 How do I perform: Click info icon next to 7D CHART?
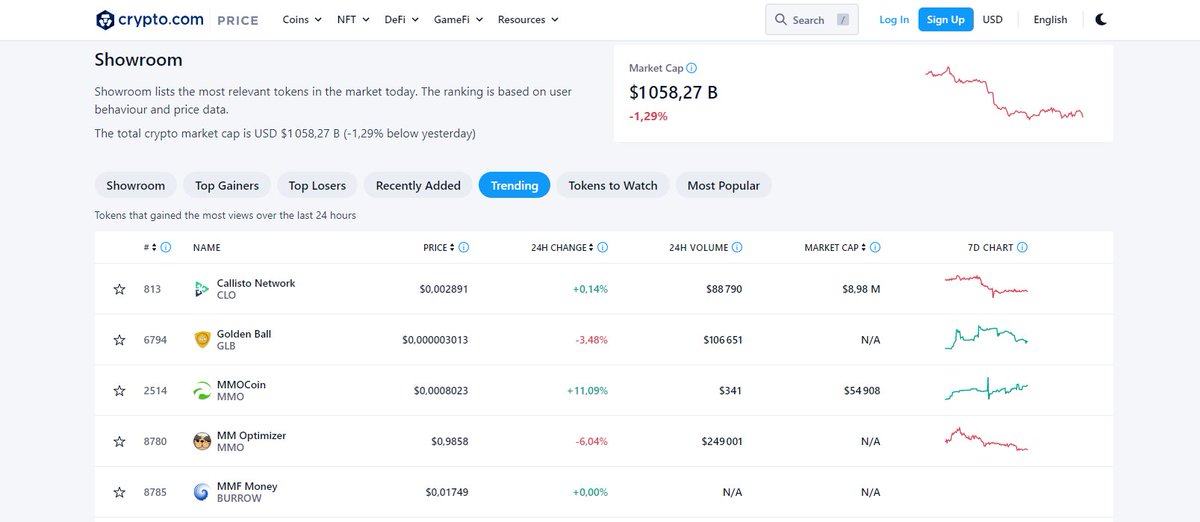[x=1022, y=247]
